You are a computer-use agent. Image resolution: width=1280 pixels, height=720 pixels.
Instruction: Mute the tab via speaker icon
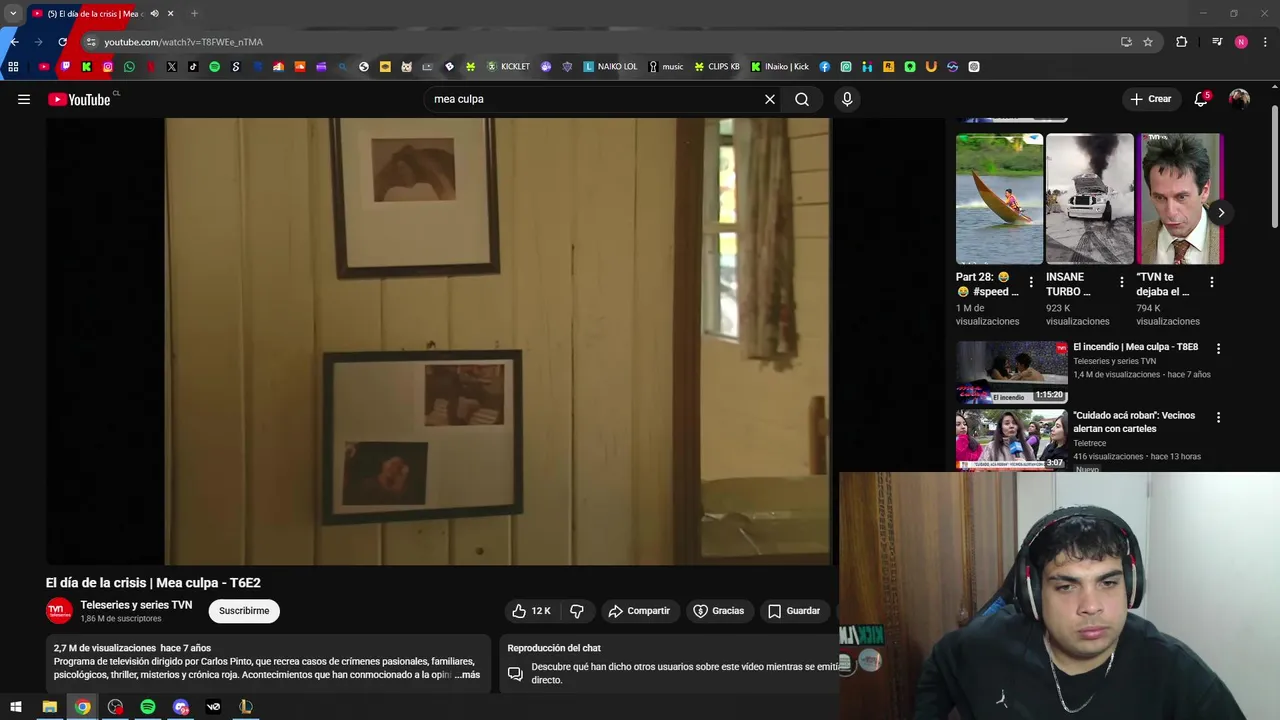click(x=154, y=14)
